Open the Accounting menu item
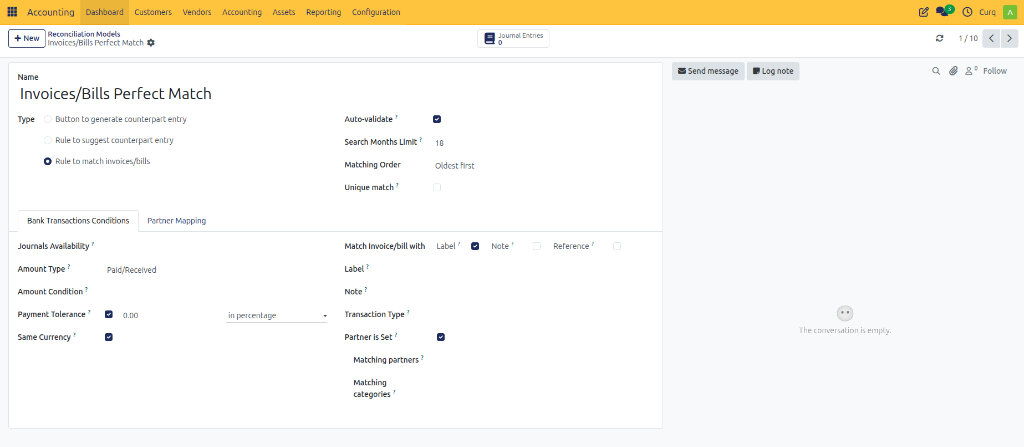The height and width of the screenshot is (447, 1024). click(242, 12)
